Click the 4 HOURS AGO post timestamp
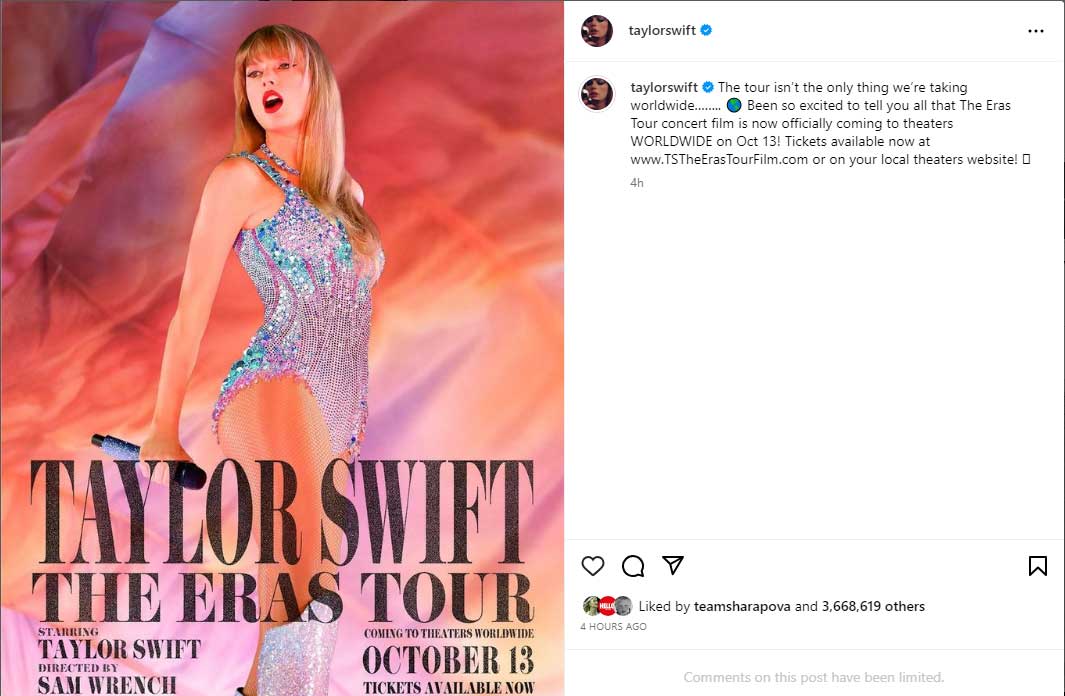This screenshot has width=1065, height=696. pyautogui.click(x=613, y=627)
